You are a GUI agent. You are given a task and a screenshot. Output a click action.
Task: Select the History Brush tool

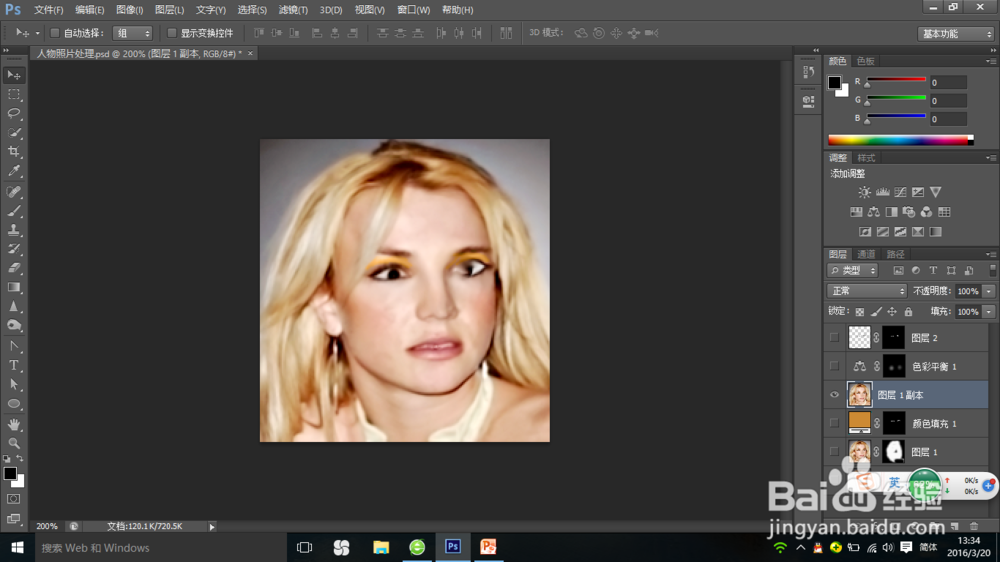pos(14,249)
